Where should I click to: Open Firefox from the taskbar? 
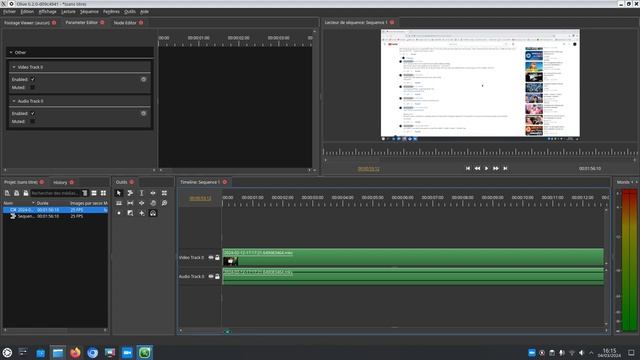75,352
